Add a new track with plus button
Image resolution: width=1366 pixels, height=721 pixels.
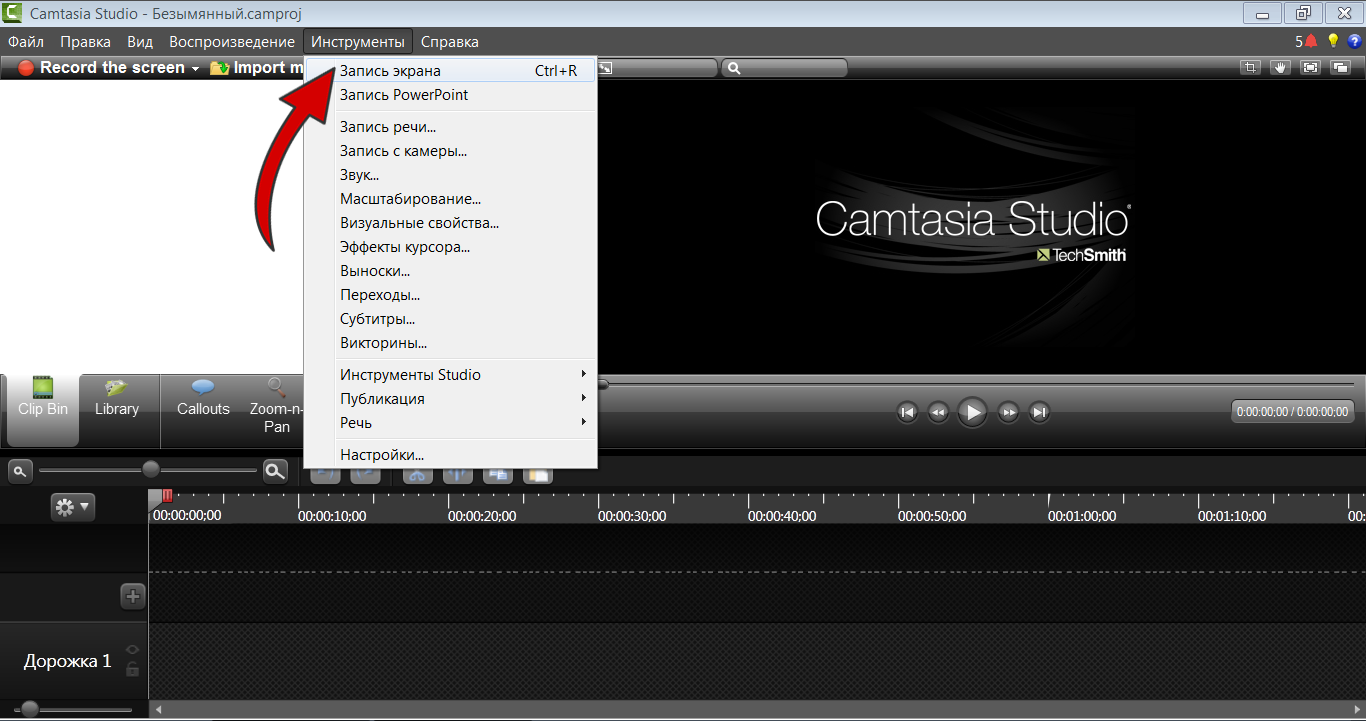click(x=133, y=597)
